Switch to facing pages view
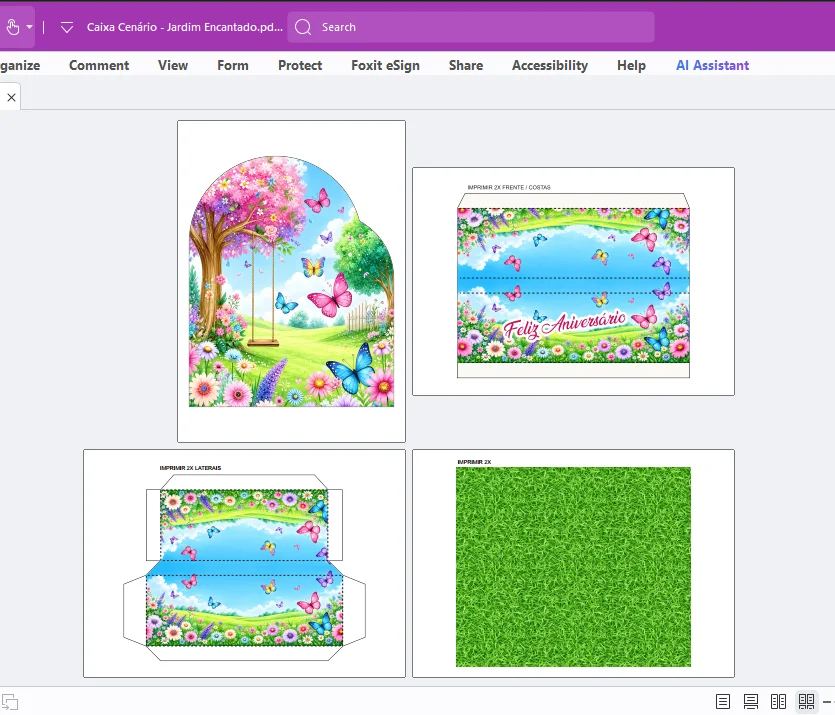Screen dimensions: 835x715 coord(778,701)
